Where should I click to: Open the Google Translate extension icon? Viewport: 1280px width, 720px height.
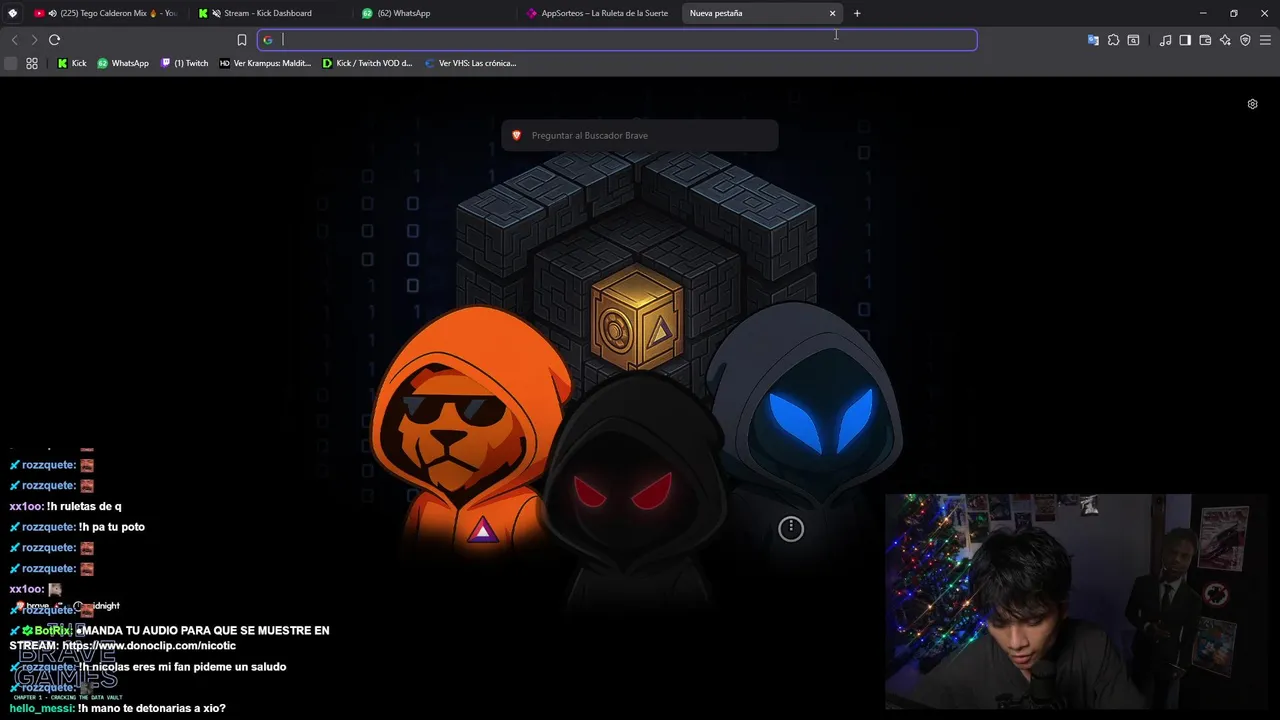pyautogui.click(x=1093, y=40)
